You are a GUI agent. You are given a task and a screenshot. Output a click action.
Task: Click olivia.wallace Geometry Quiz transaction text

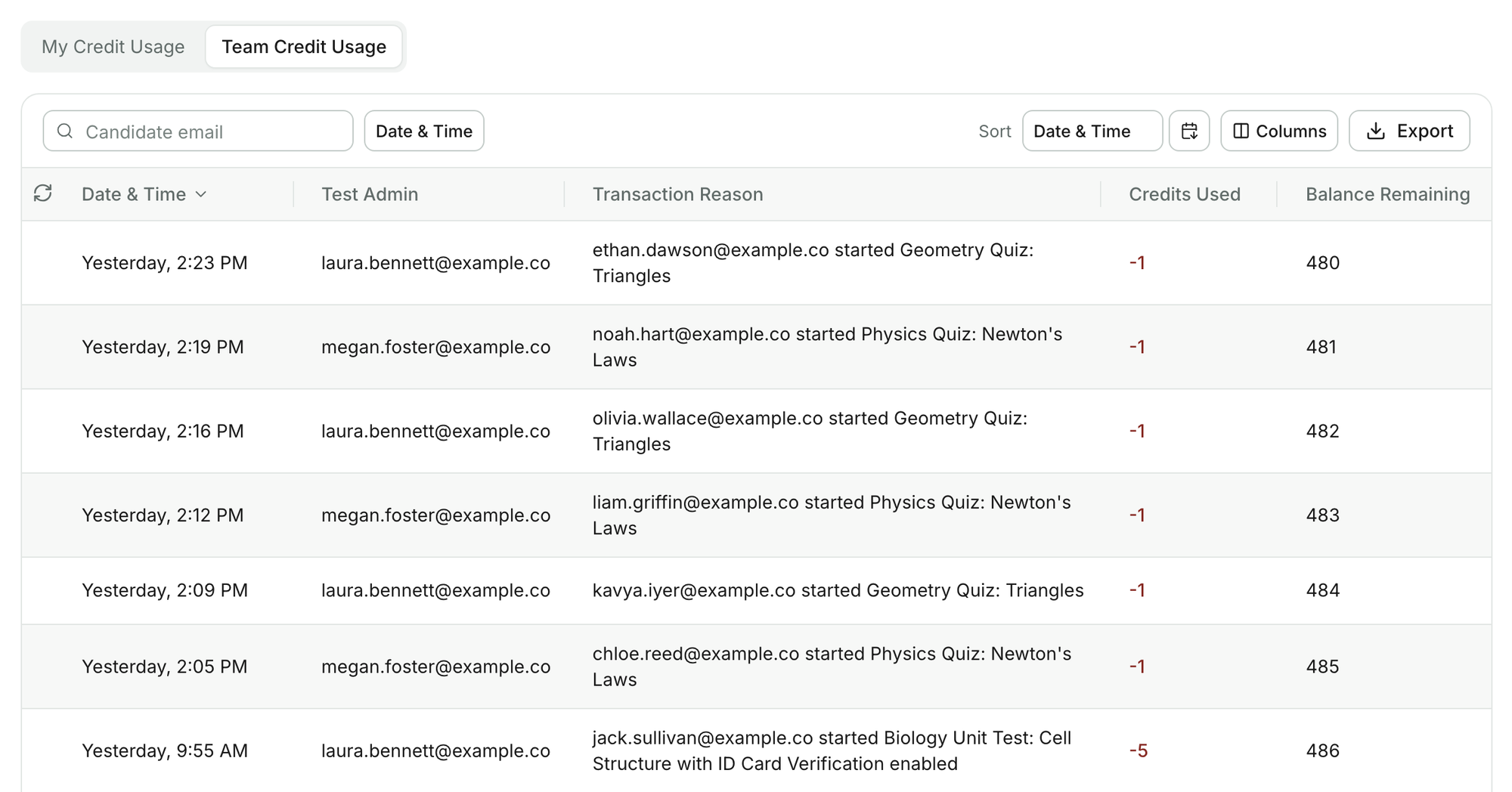(810, 431)
